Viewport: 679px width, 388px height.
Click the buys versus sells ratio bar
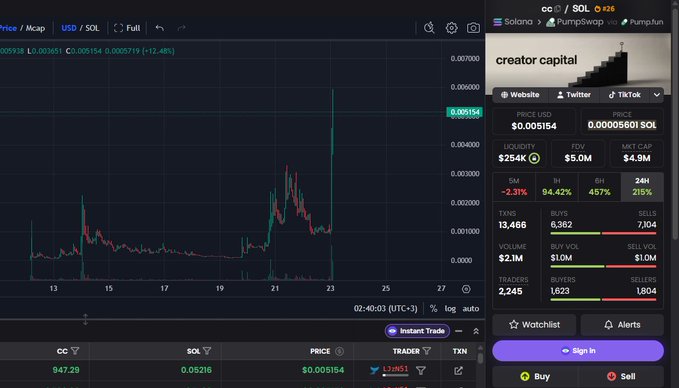[x=603, y=233]
